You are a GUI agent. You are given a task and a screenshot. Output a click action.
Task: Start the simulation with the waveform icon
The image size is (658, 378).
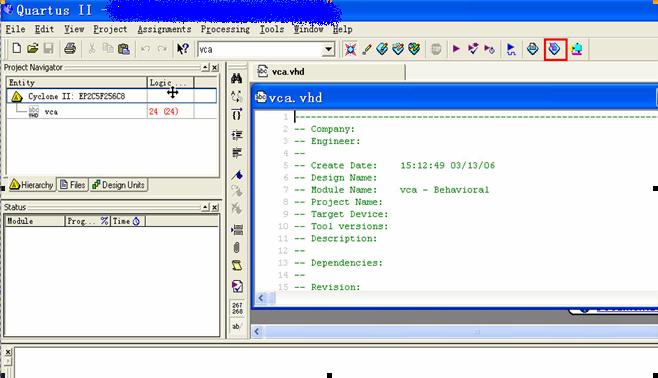[511, 49]
